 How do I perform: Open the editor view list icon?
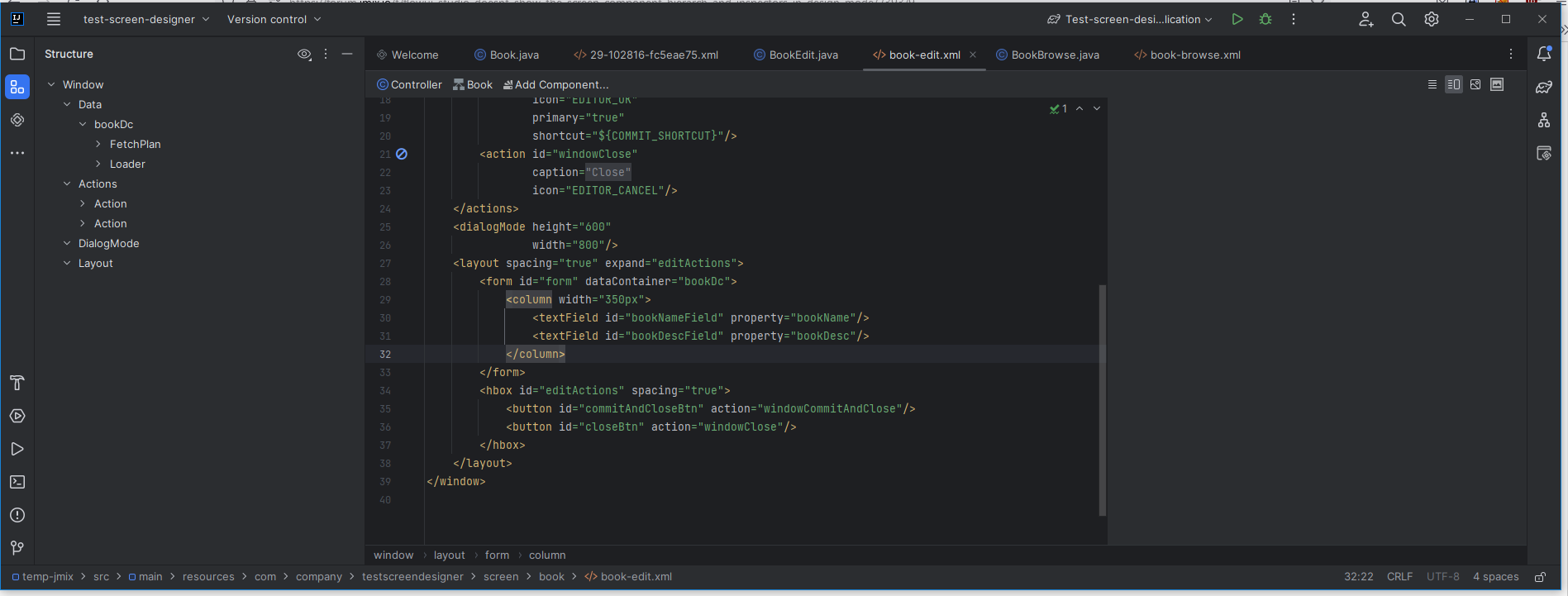(x=1432, y=84)
